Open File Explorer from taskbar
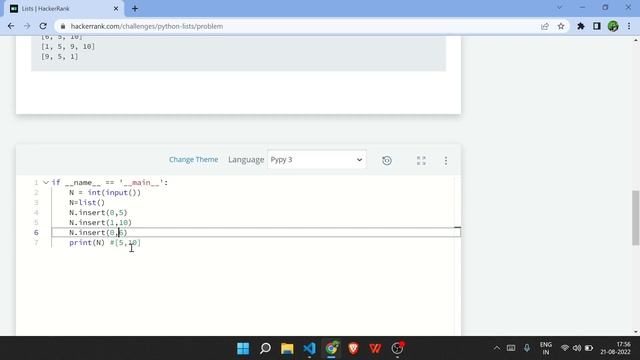Screen dimensions: 640x360 pyautogui.click(x=287, y=348)
